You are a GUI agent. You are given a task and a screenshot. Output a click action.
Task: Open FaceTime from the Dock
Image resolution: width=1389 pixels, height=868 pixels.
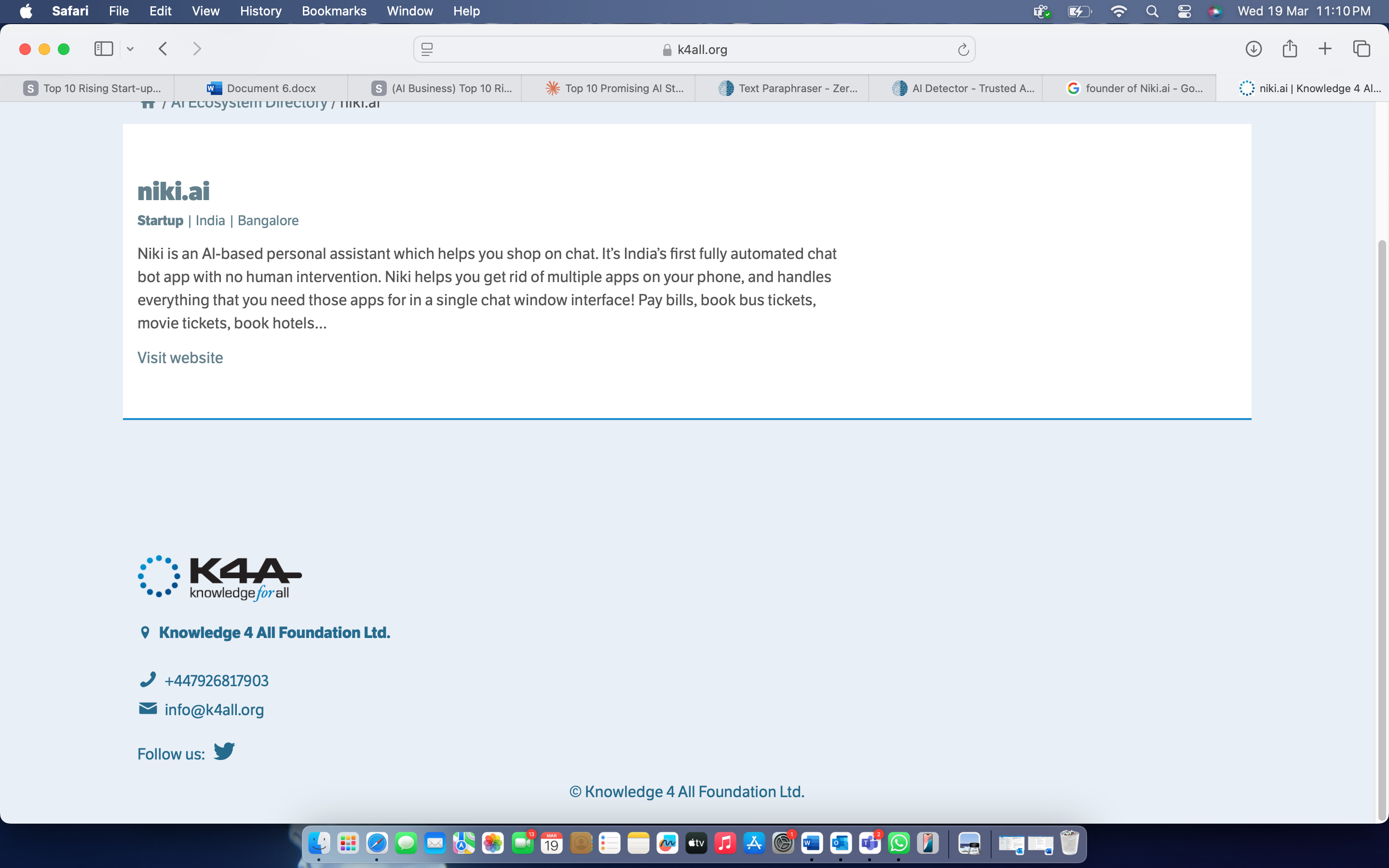(522, 843)
